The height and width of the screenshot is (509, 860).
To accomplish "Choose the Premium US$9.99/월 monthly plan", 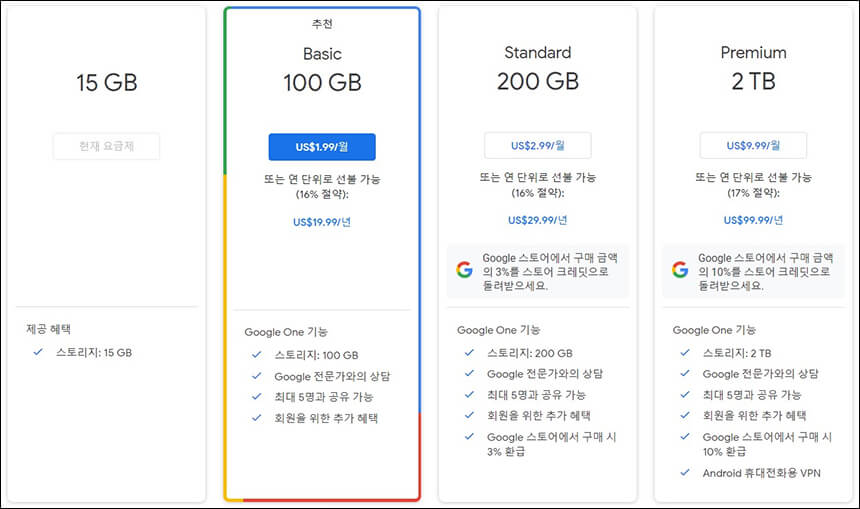I will 753,145.
